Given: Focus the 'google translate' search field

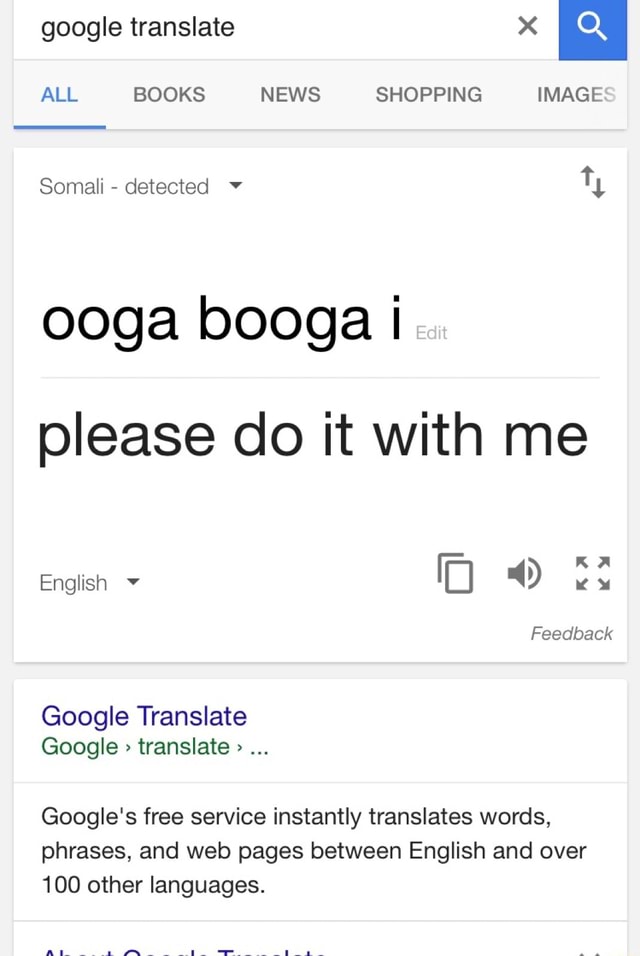Looking at the screenshot, I should [x=260, y=27].
